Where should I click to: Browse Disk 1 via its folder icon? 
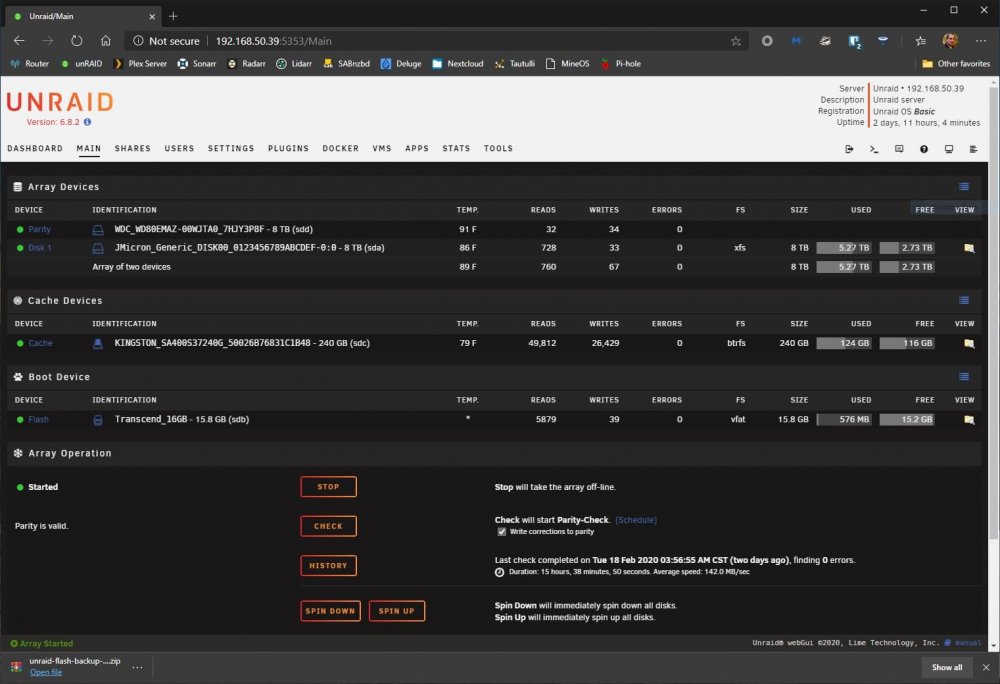pyautogui.click(x=969, y=248)
